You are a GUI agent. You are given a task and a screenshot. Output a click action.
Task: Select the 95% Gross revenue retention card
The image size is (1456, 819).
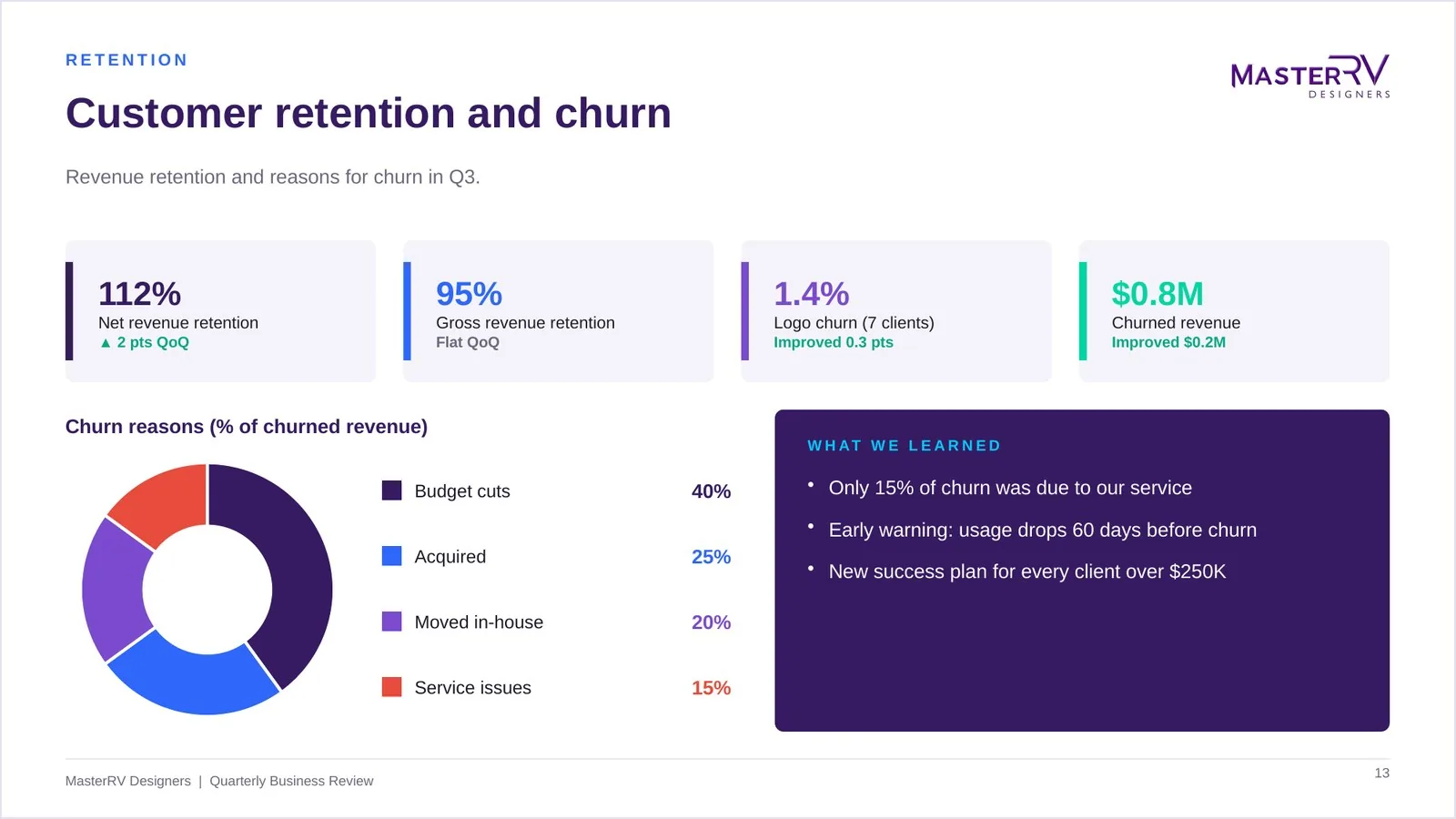559,311
